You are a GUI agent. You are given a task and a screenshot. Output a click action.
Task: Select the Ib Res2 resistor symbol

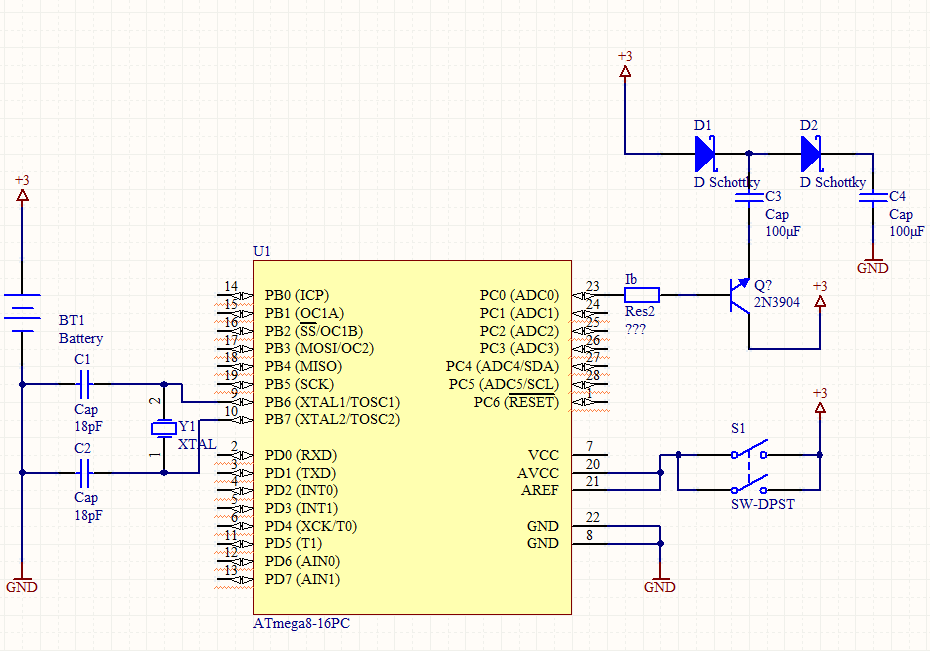pyautogui.click(x=642, y=295)
